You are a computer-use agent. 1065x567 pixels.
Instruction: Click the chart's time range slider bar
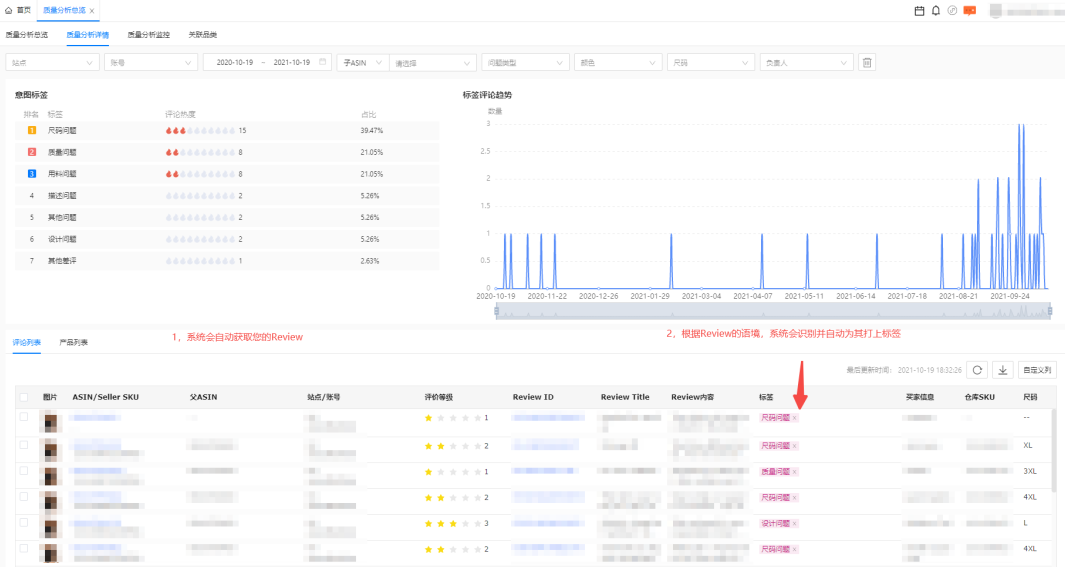tap(773, 312)
